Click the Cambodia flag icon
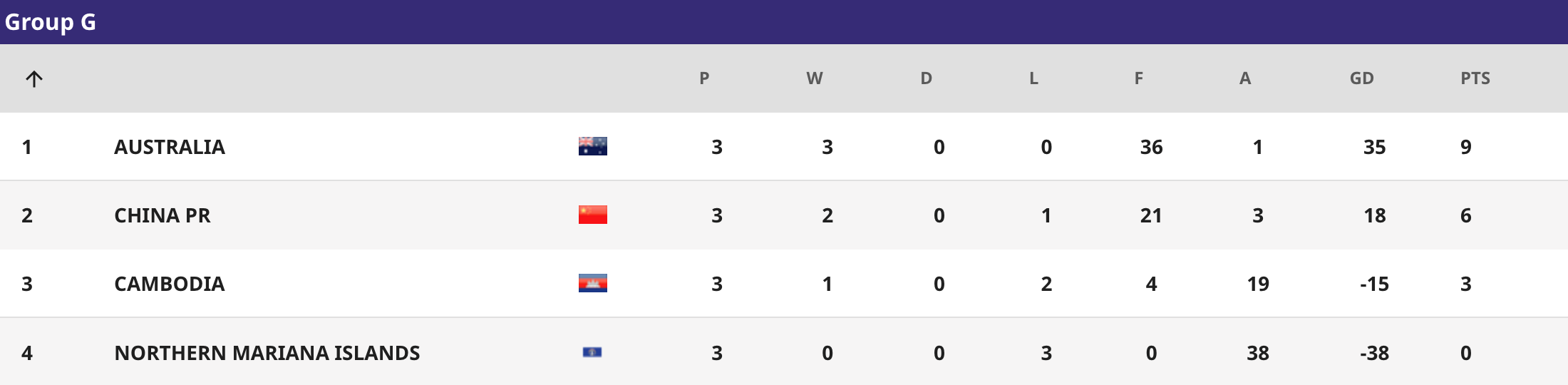This screenshot has width=1568, height=385. (x=592, y=284)
